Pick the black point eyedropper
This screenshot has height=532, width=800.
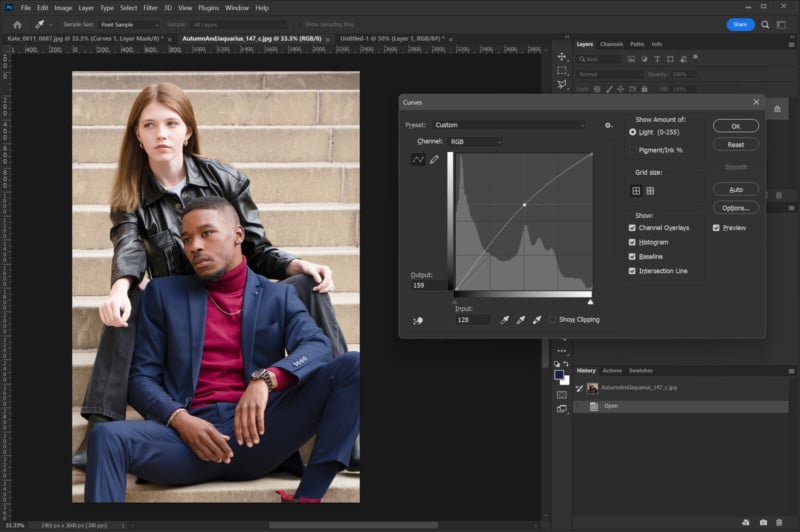(x=504, y=320)
